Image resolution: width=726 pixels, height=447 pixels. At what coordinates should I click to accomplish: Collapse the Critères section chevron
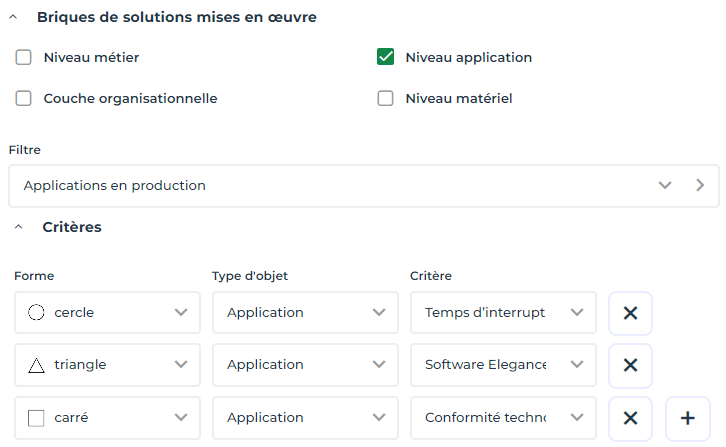coord(18,228)
